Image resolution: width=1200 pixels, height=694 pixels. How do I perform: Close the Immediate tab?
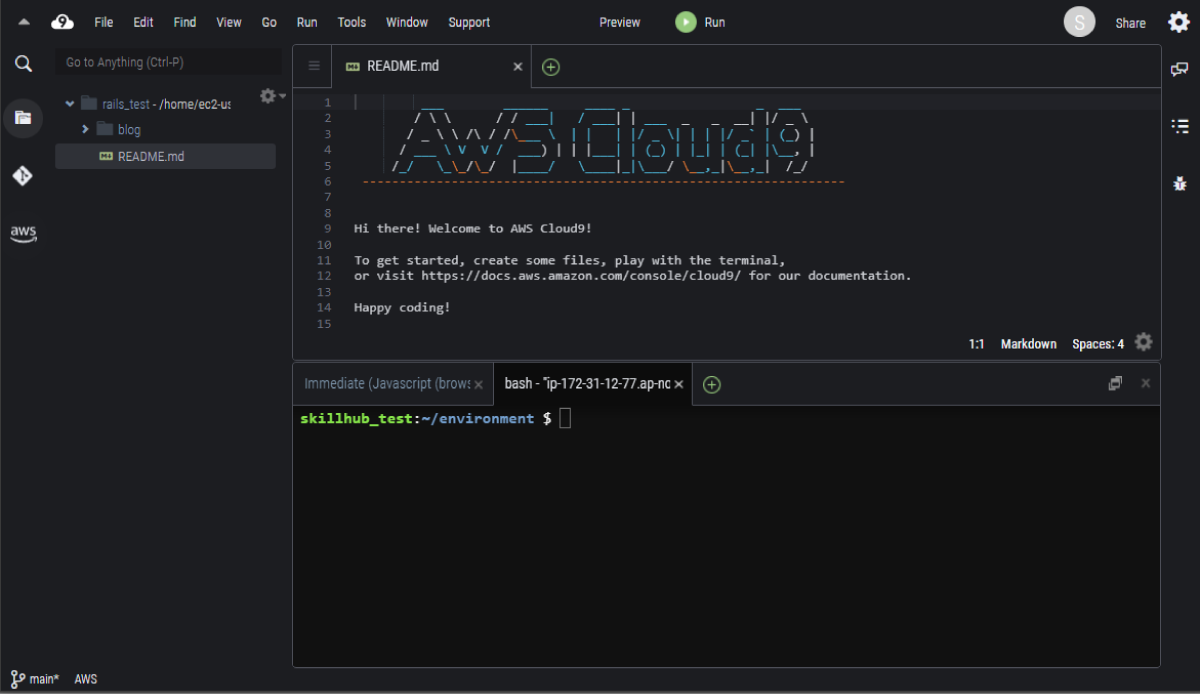coord(479,385)
